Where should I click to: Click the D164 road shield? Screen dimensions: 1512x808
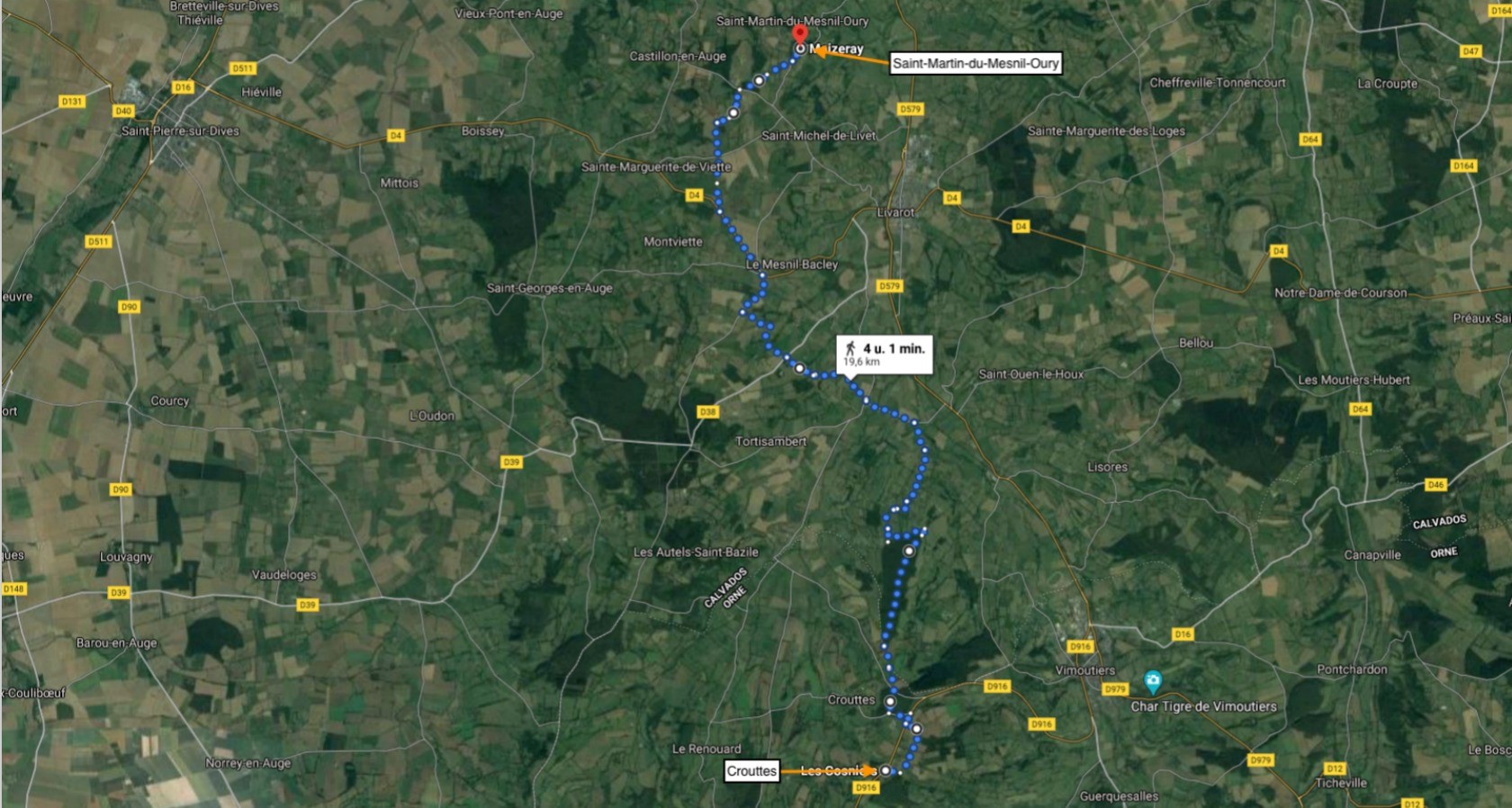pyautogui.click(x=1463, y=166)
